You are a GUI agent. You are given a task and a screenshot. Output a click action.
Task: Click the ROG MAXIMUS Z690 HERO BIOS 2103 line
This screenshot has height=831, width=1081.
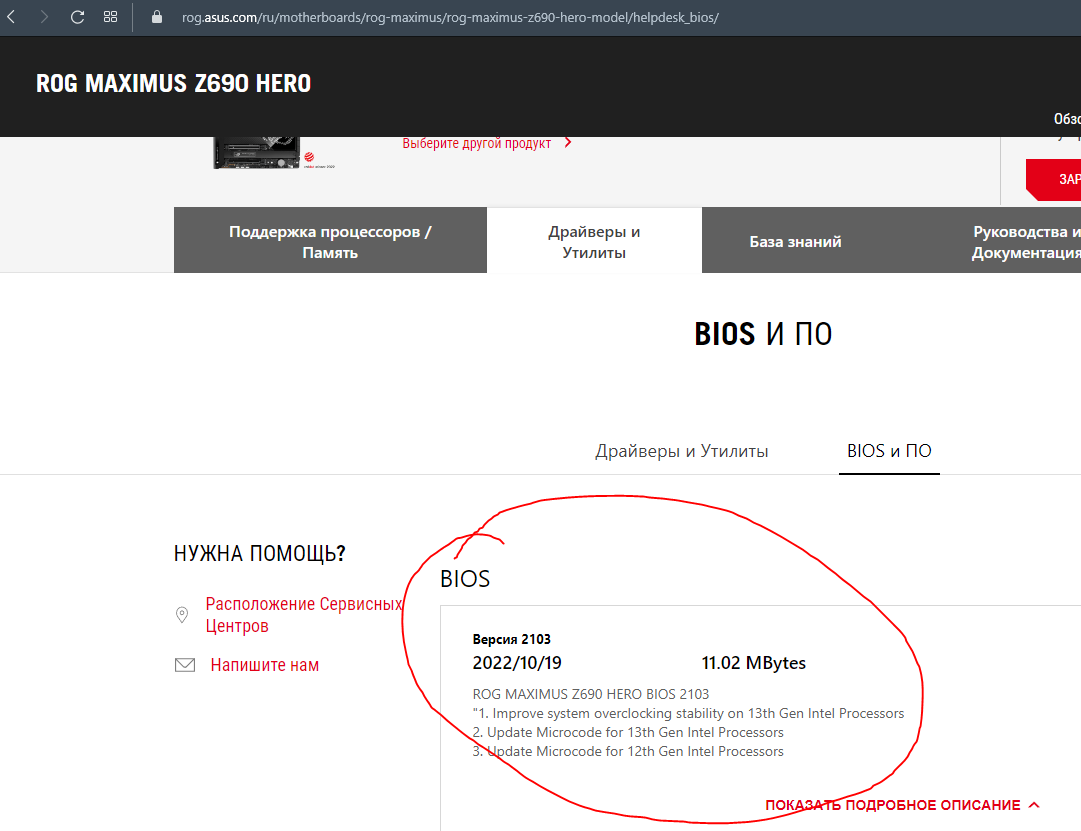pos(591,694)
